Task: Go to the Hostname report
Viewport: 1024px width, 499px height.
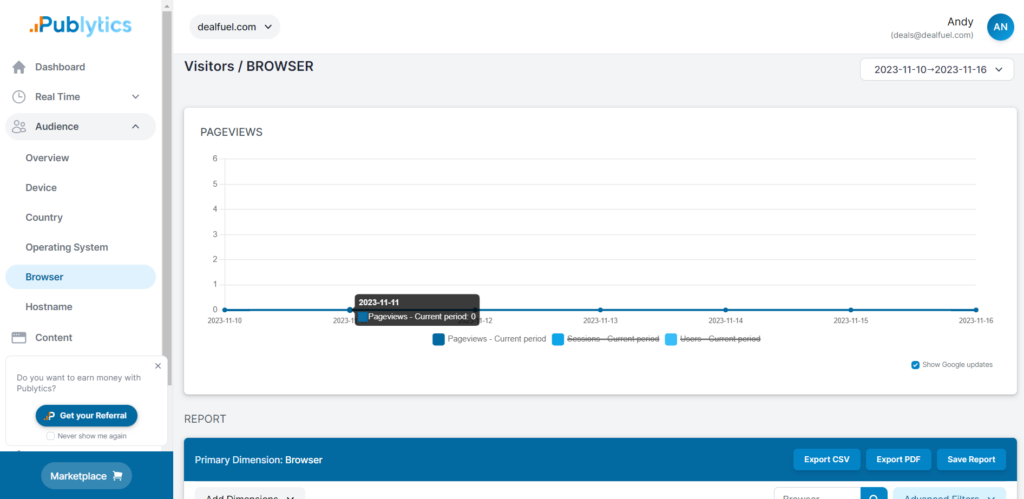Action: click(49, 307)
